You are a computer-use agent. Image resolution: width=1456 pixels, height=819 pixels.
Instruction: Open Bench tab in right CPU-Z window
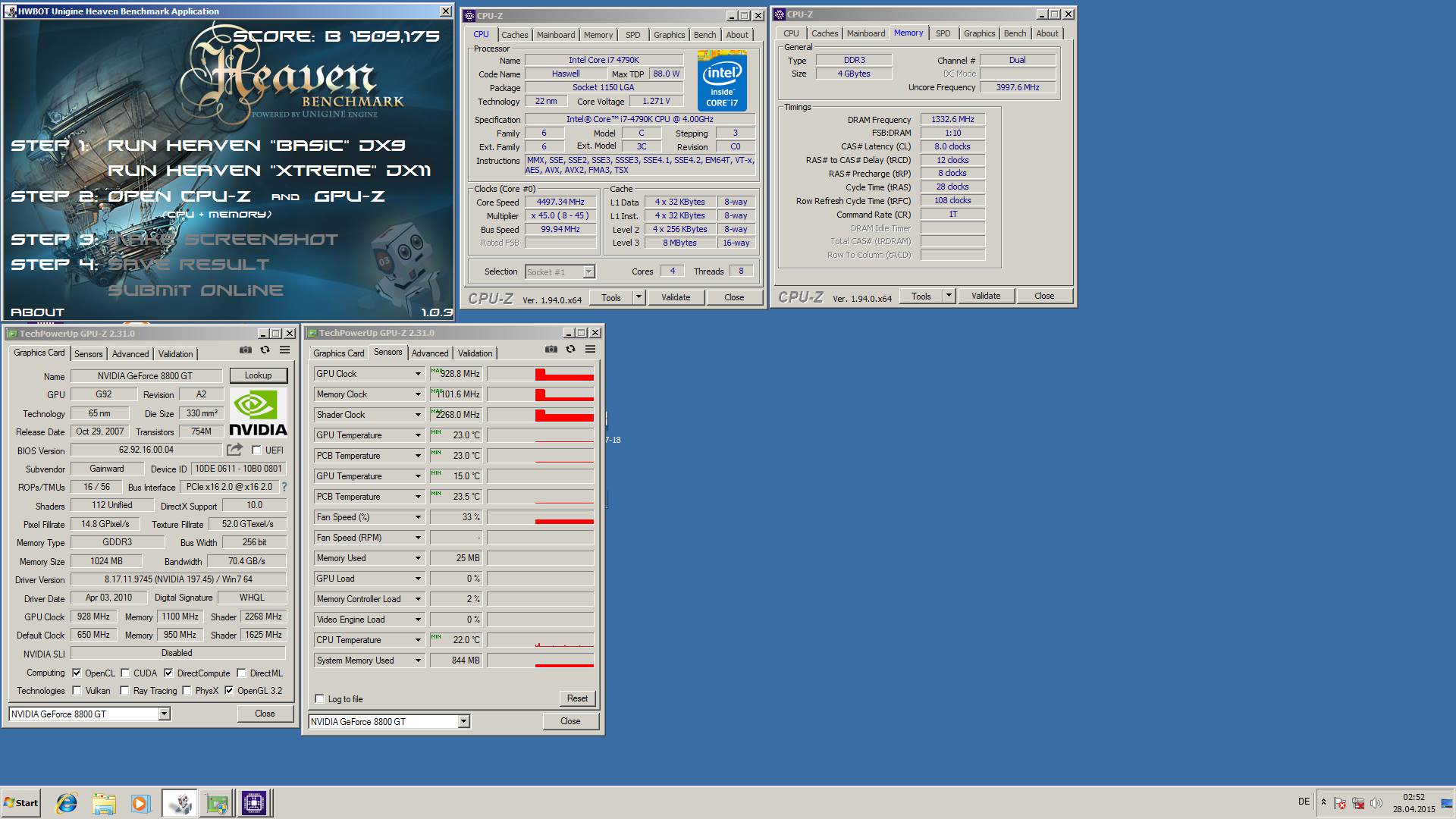(x=1015, y=33)
